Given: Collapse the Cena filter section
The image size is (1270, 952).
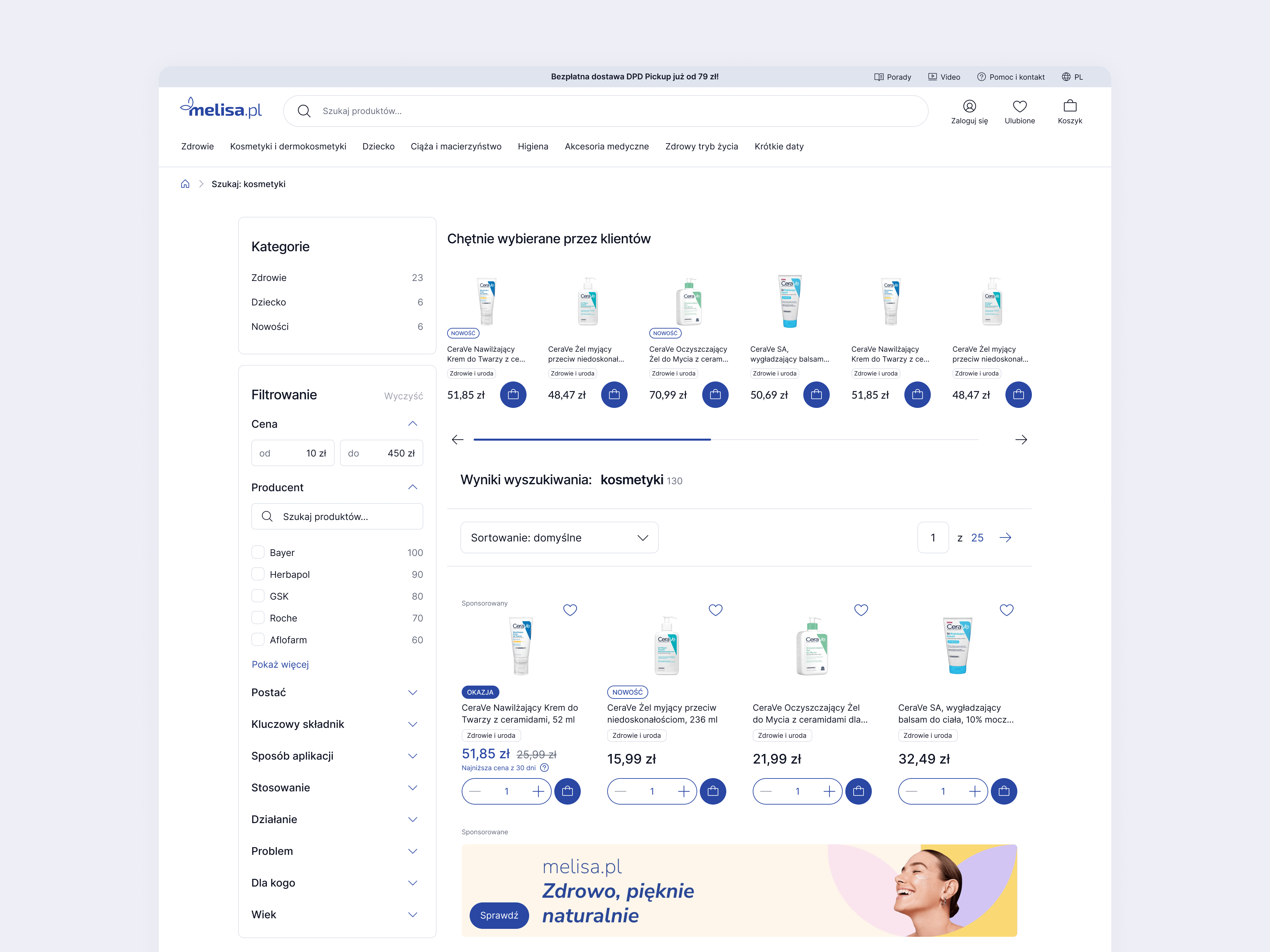Looking at the screenshot, I should click(412, 424).
